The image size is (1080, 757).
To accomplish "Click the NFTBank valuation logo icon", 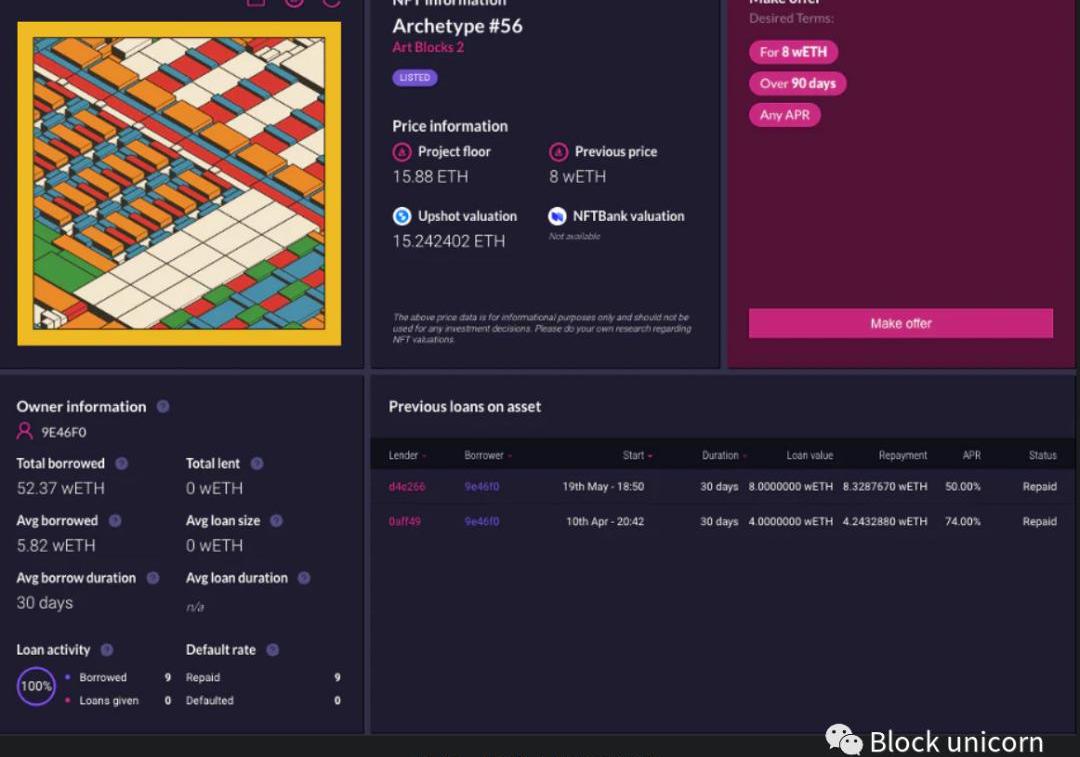I will click(557, 216).
